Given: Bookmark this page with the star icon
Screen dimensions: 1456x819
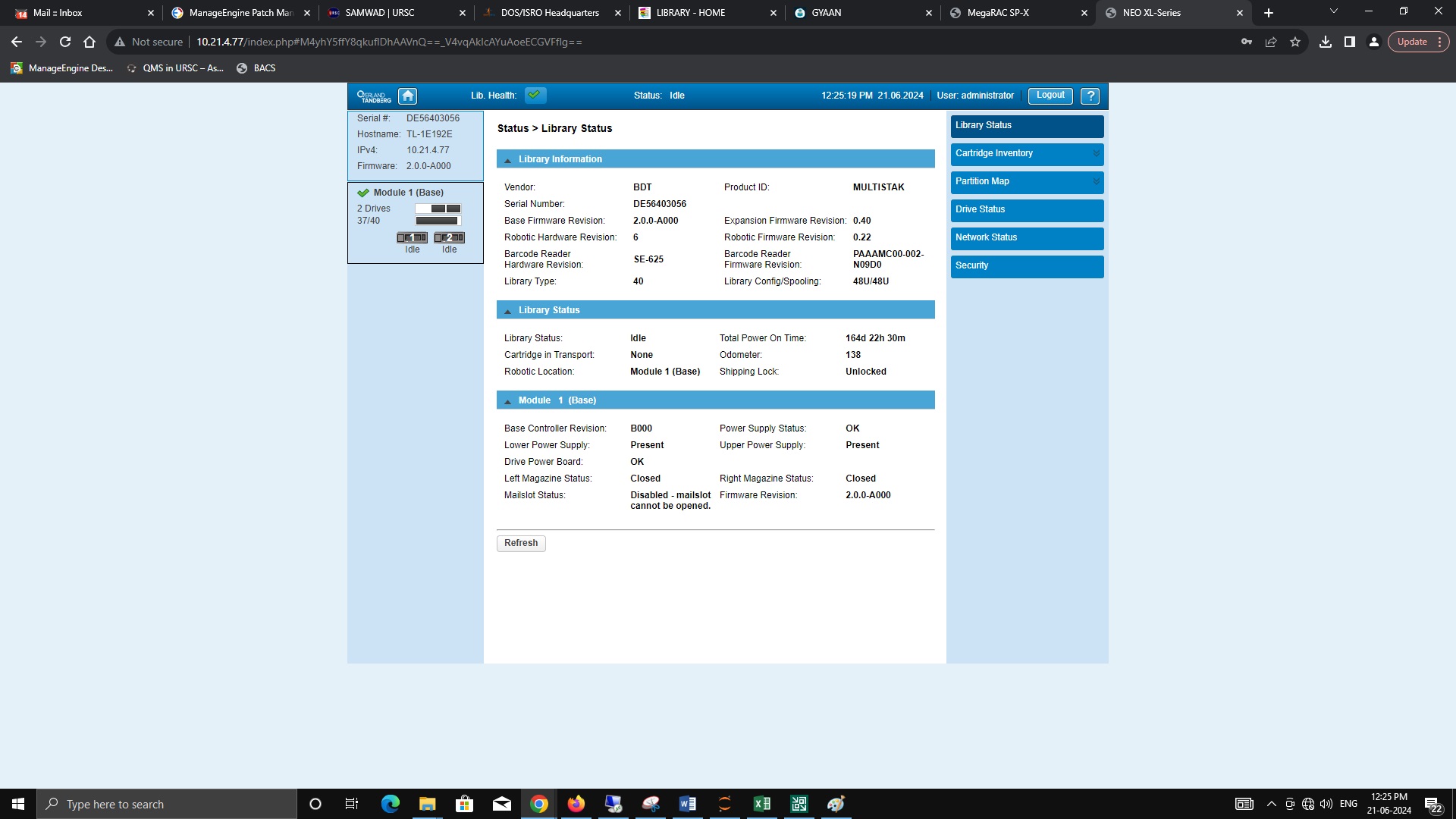Looking at the screenshot, I should click(1295, 42).
